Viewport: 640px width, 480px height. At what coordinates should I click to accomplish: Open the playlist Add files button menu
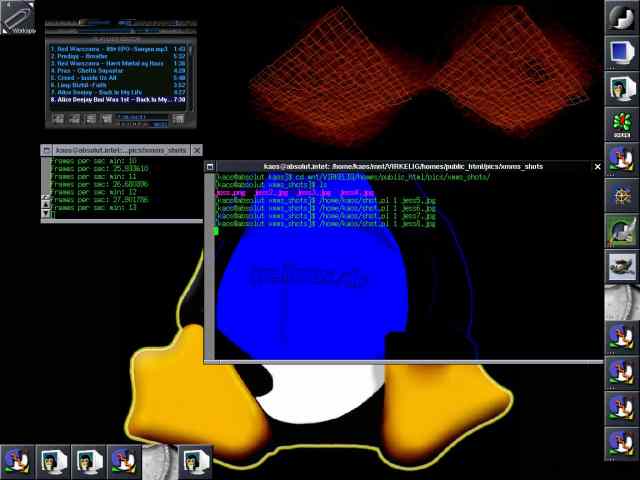tap(58, 119)
